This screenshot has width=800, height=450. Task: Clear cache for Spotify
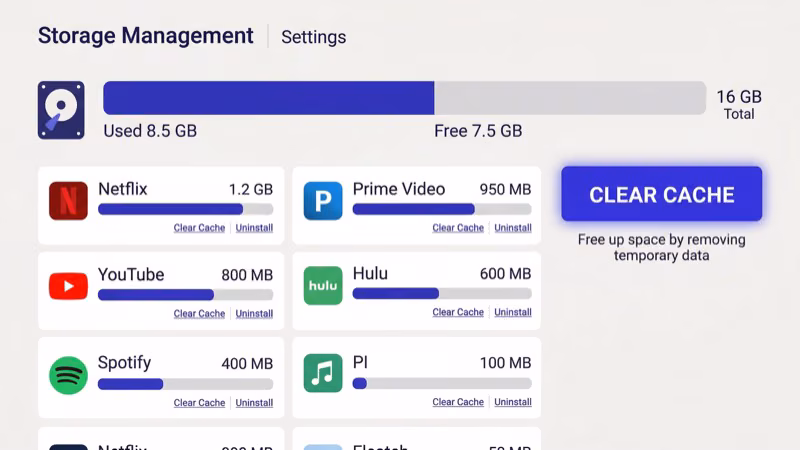click(199, 403)
